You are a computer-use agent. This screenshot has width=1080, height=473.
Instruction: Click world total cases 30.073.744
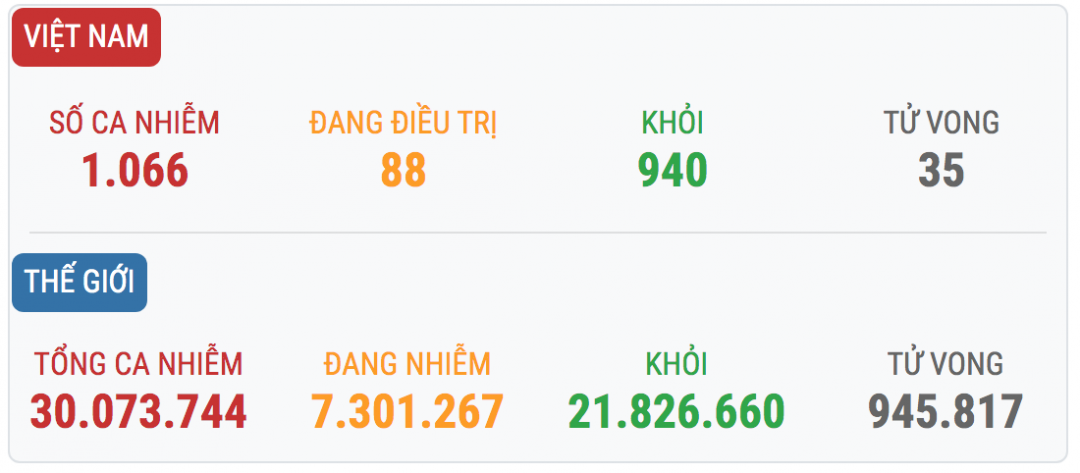click(x=138, y=412)
